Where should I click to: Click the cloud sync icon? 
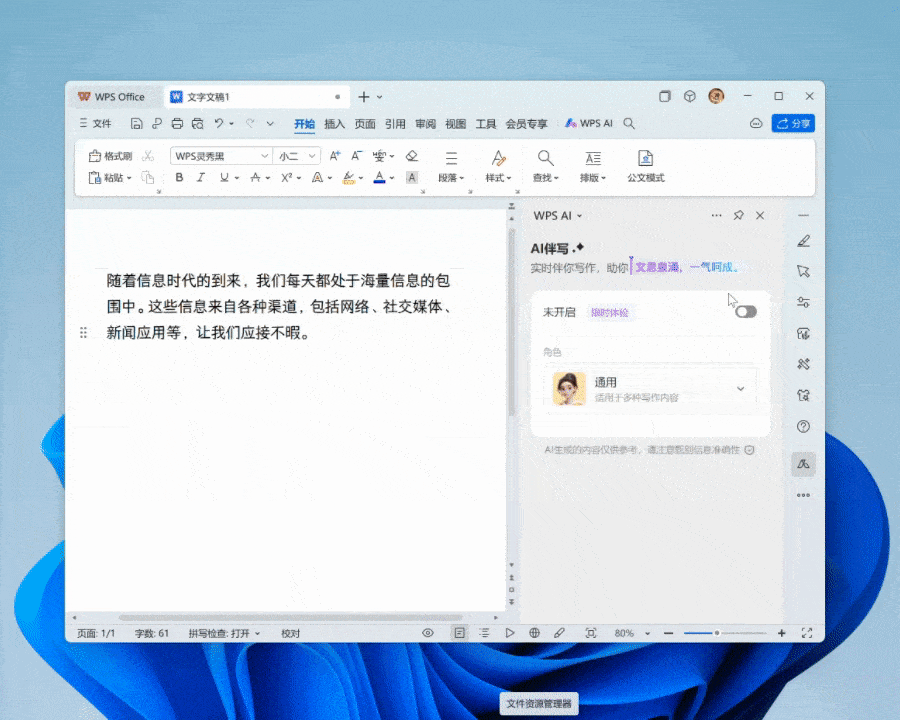point(756,123)
